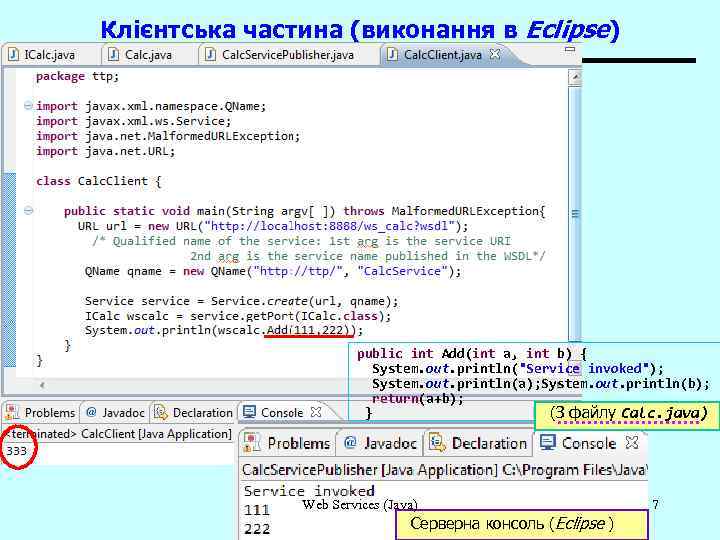Click the terminated CalcClient [Java Application] label

(x=119, y=434)
